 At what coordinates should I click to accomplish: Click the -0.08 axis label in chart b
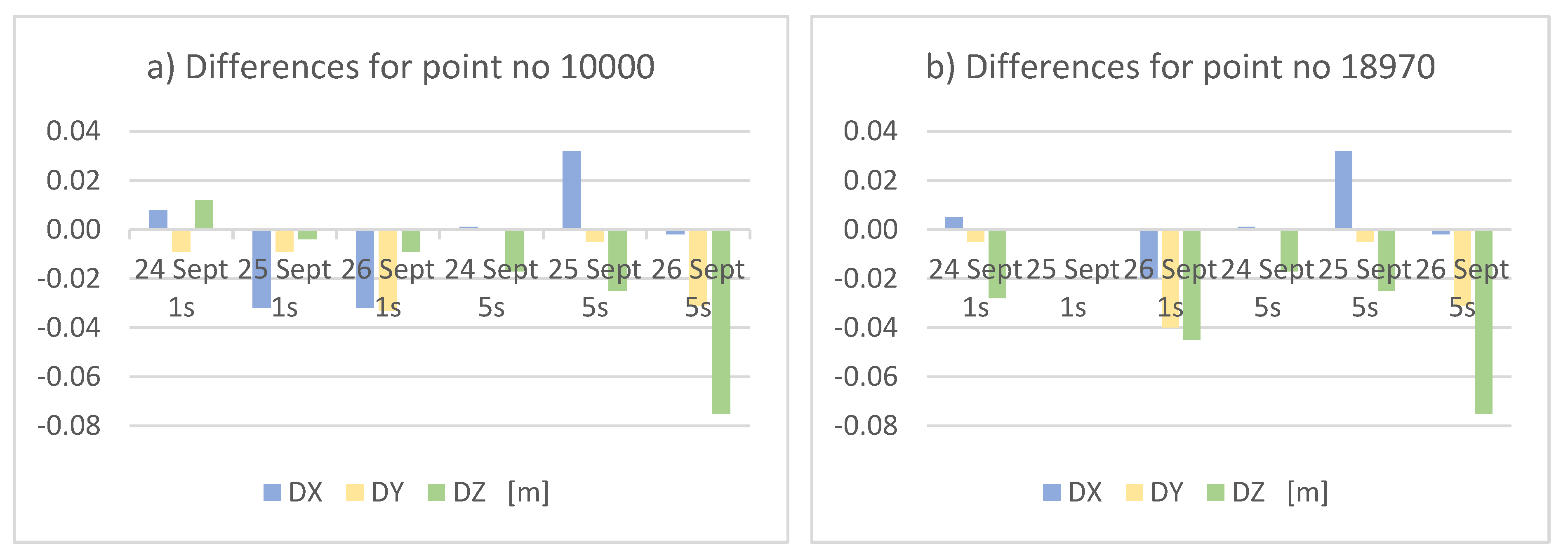pos(865,426)
